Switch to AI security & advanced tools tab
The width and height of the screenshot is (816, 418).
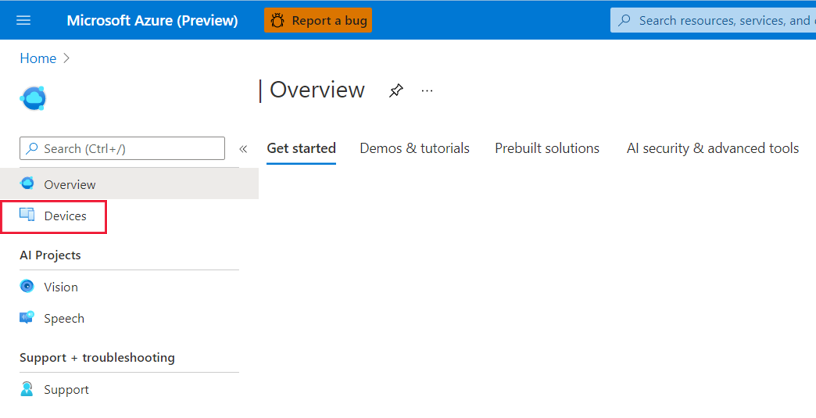click(x=713, y=148)
